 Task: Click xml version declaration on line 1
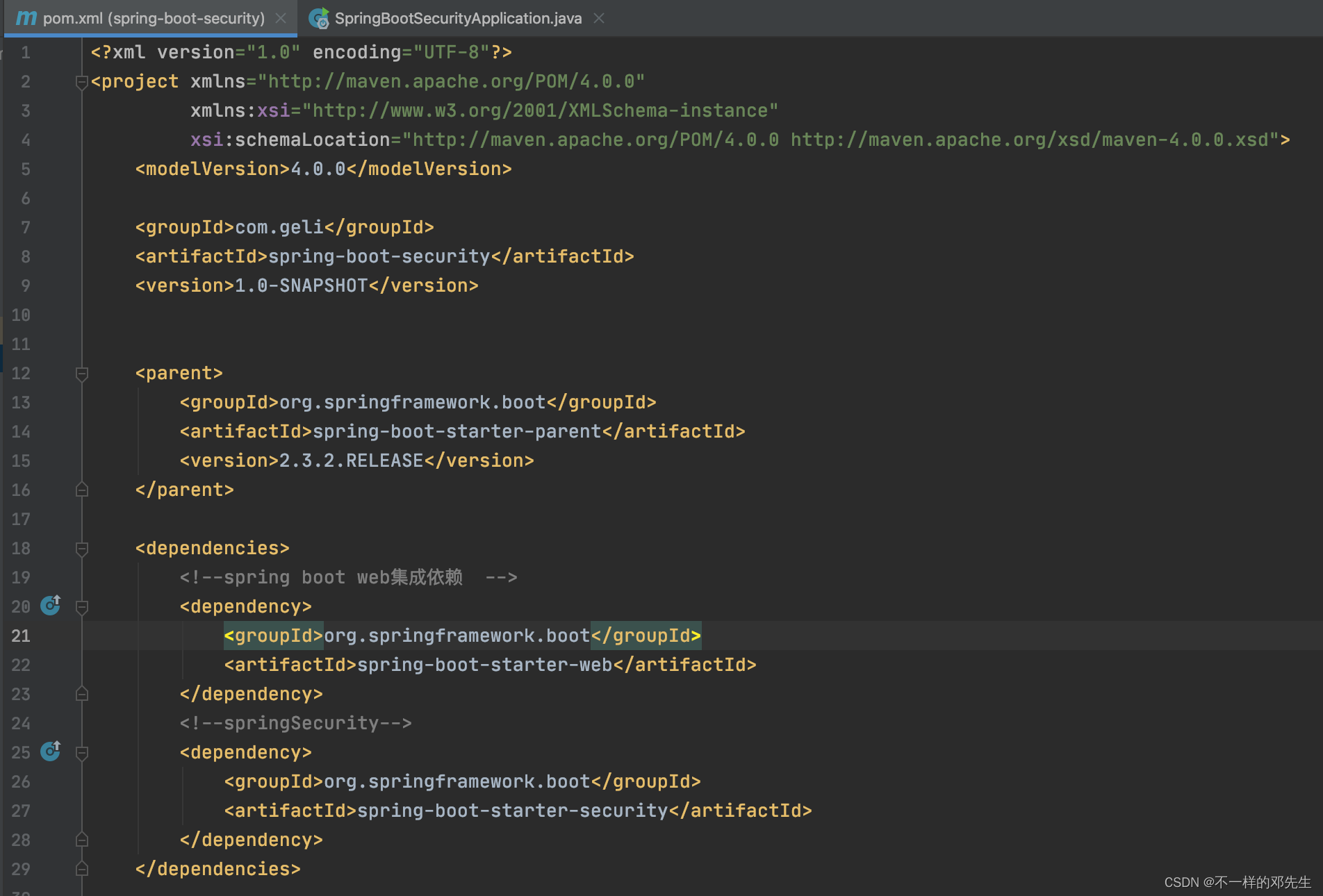pyautogui.click(x=302, y=52)
